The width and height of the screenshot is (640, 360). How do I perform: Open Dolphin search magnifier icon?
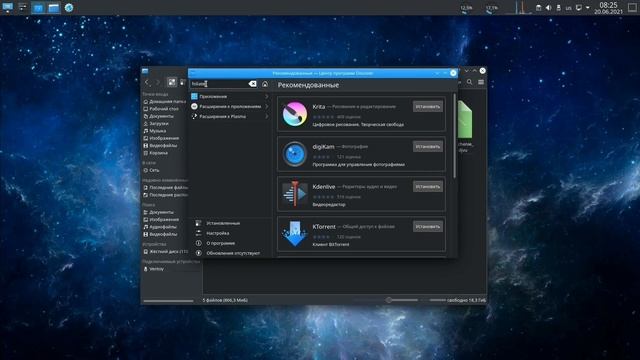point(469,82)
